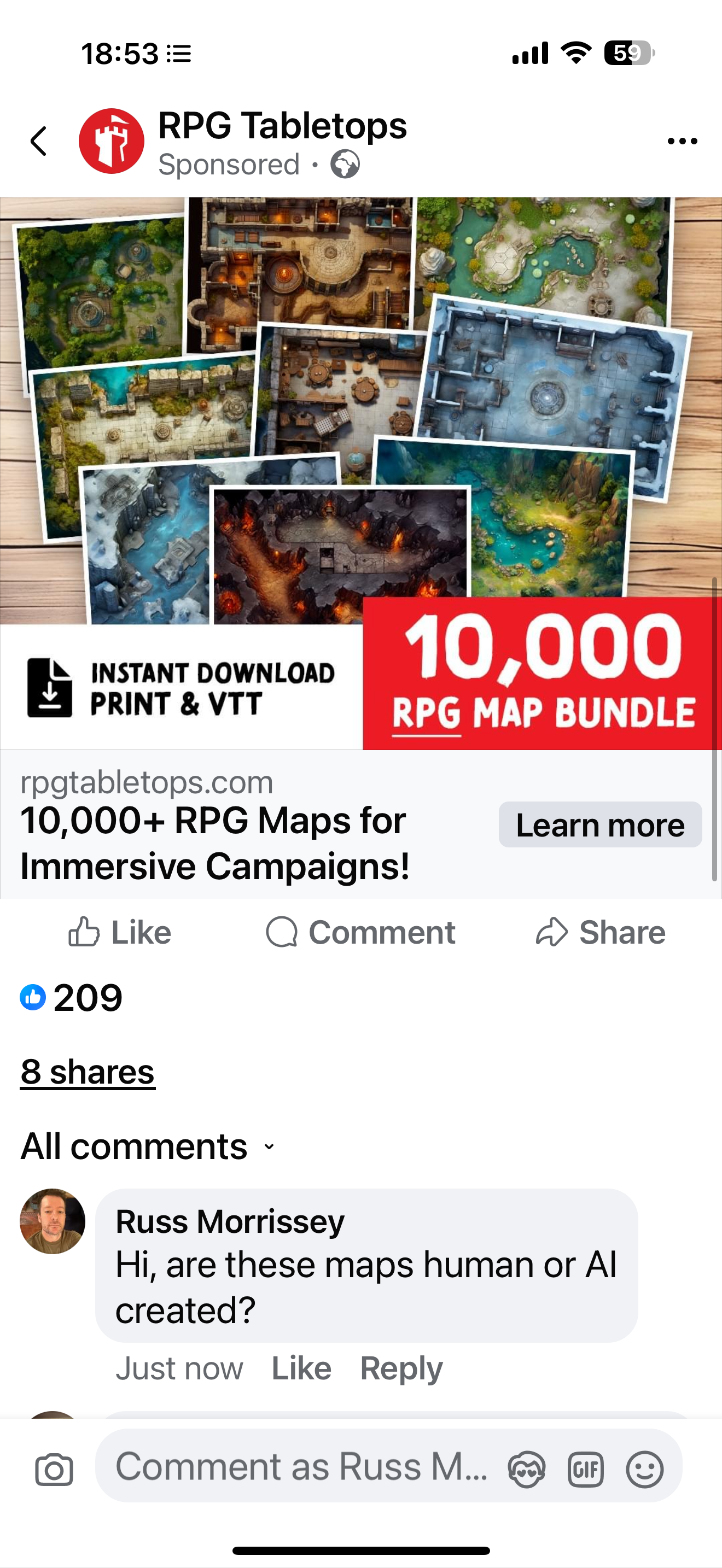
Task: Like Russ Morrissey's comment
Action: click(x=301, y=1368)
